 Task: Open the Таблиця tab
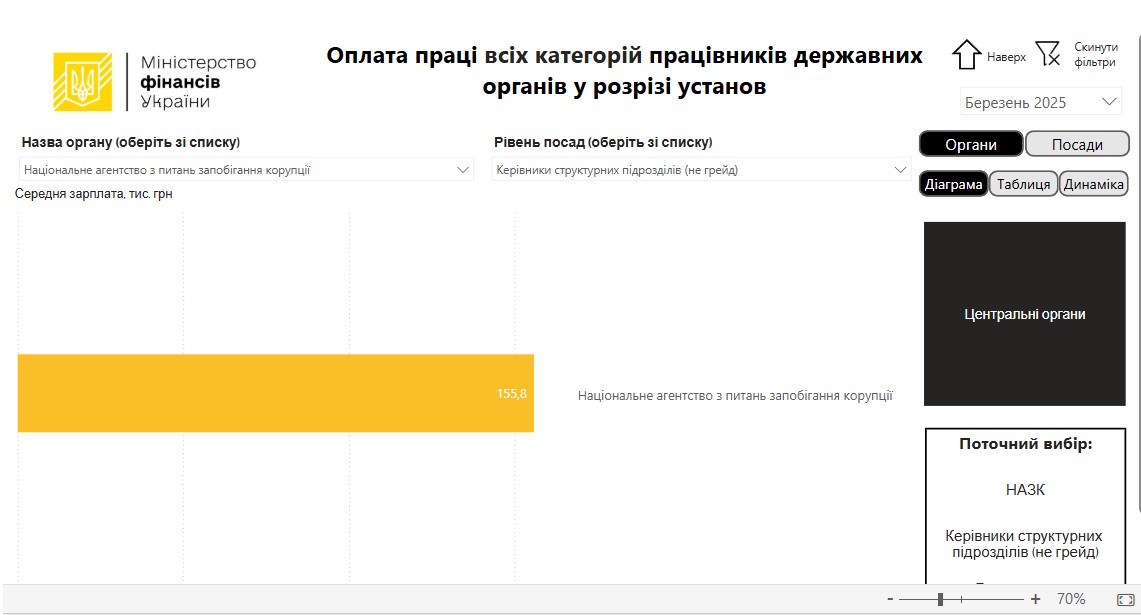(x=1023, y=184)
